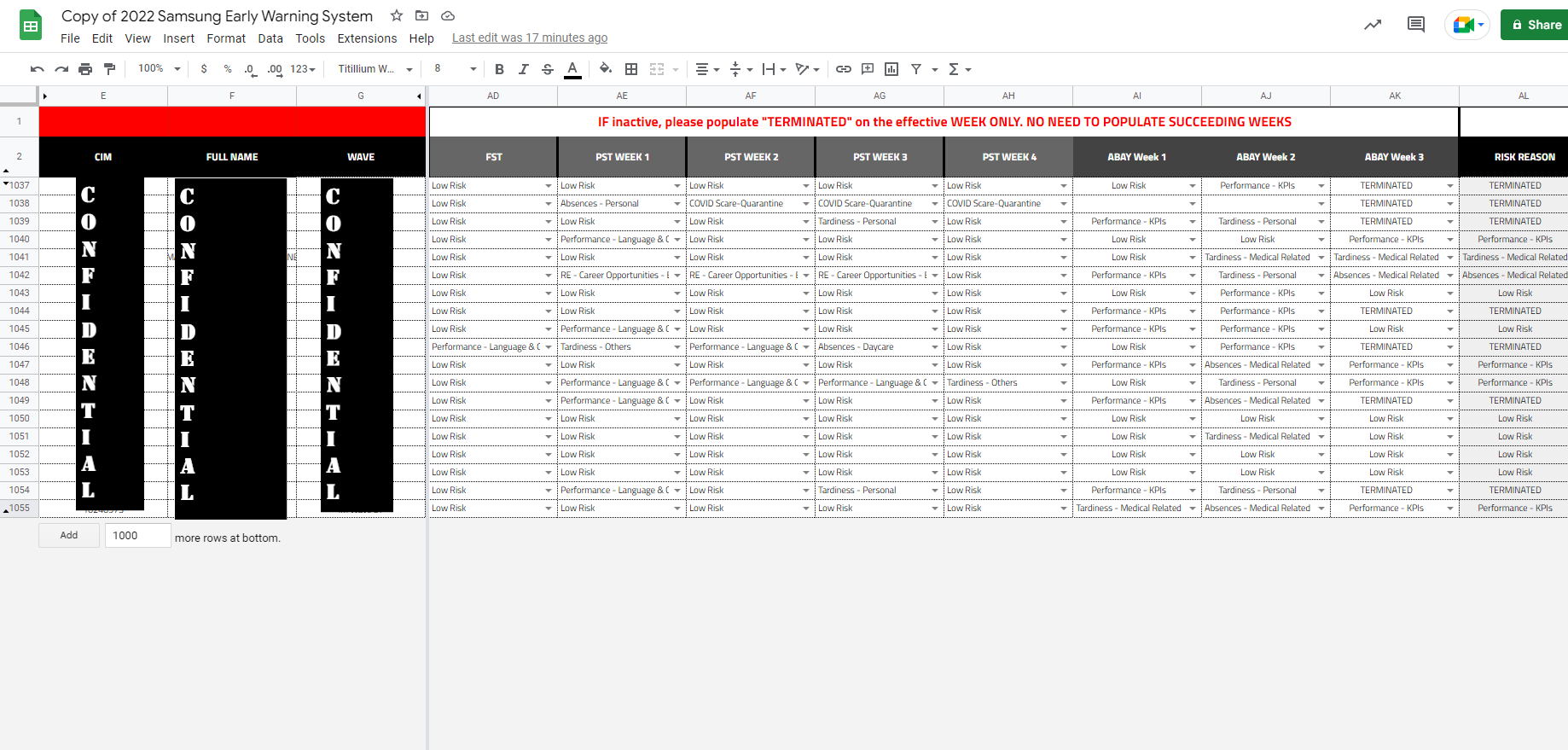Select column AD header
Image resolution: width=1568 pixels, height=750 pixels.
tap(493, 96)
